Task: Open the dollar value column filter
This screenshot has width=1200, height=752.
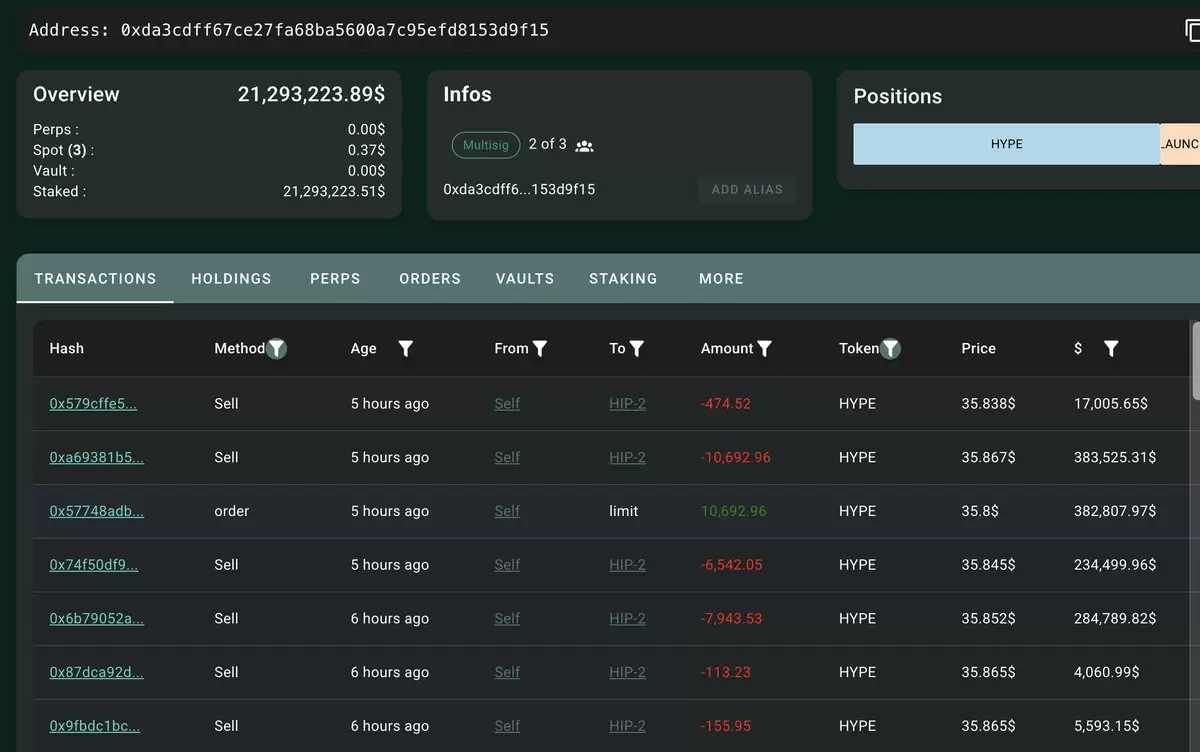Action: [1111, 348]
